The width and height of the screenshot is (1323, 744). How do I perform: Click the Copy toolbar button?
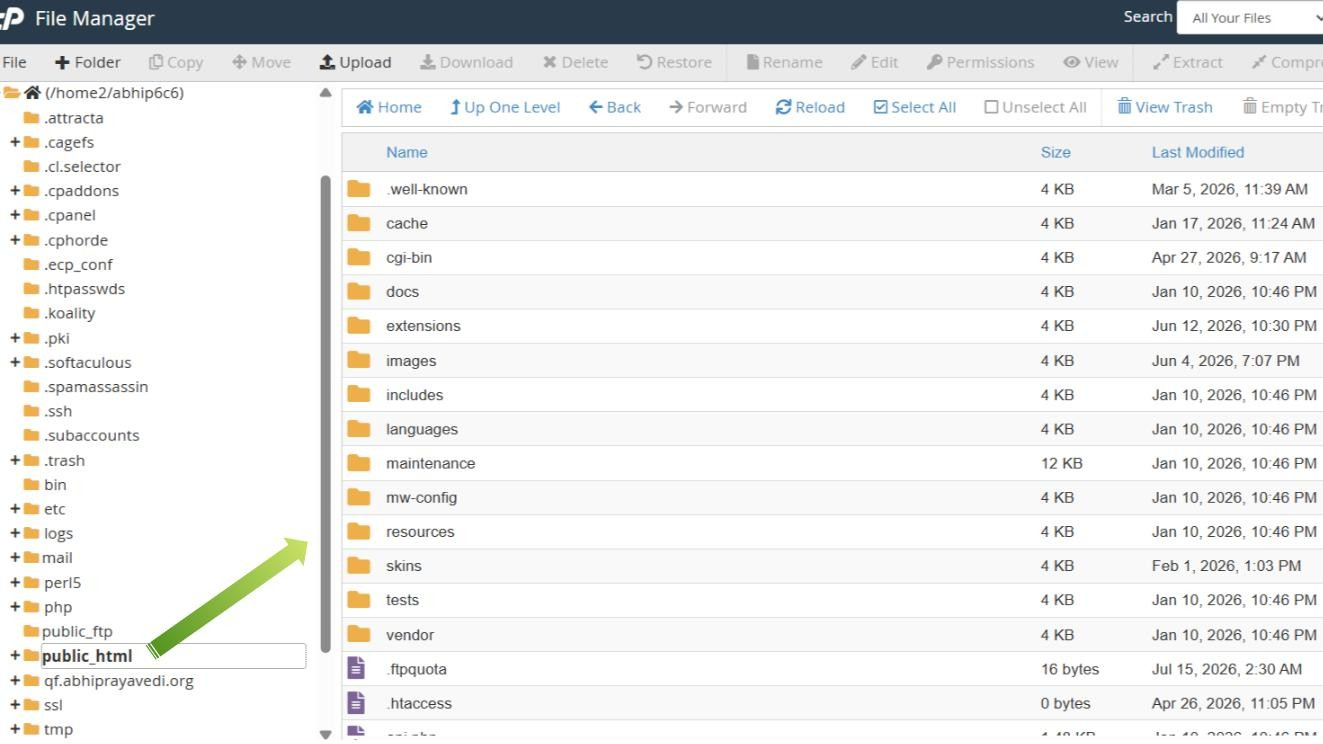[x=176, y=62]
